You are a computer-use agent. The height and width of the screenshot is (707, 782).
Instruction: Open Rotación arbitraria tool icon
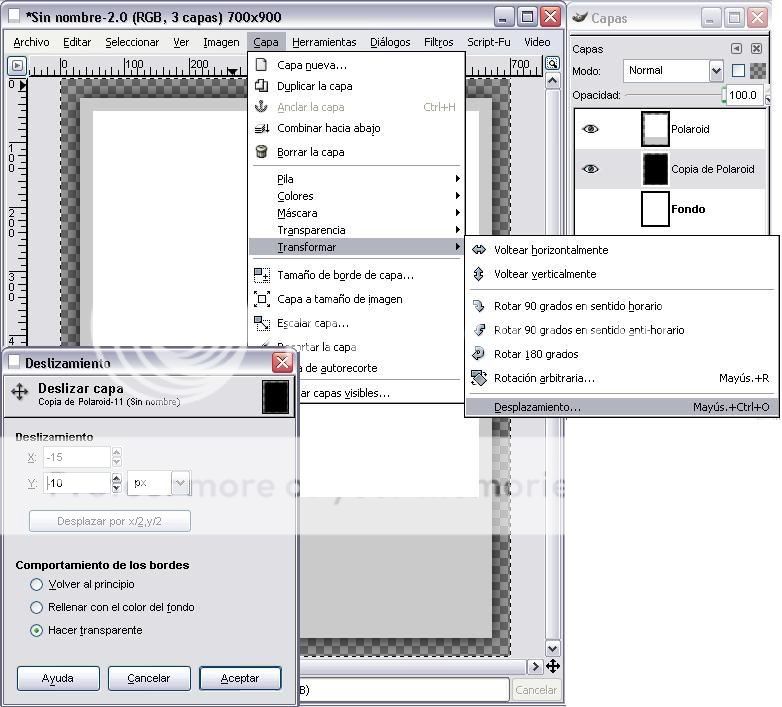pyautogui.click(x=479, y=378)
